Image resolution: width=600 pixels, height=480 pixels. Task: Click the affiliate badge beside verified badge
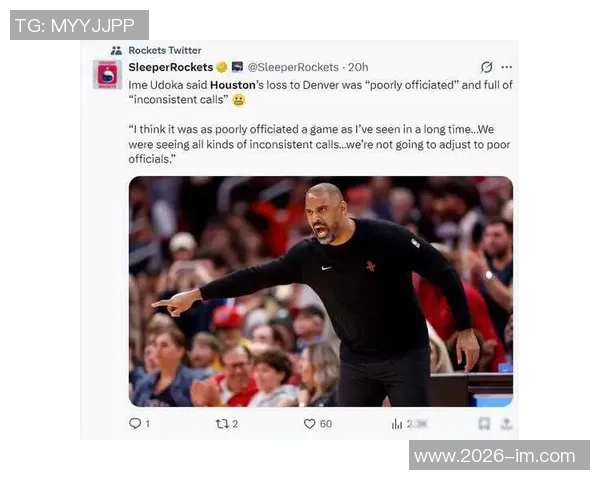(x=237, y=67)
